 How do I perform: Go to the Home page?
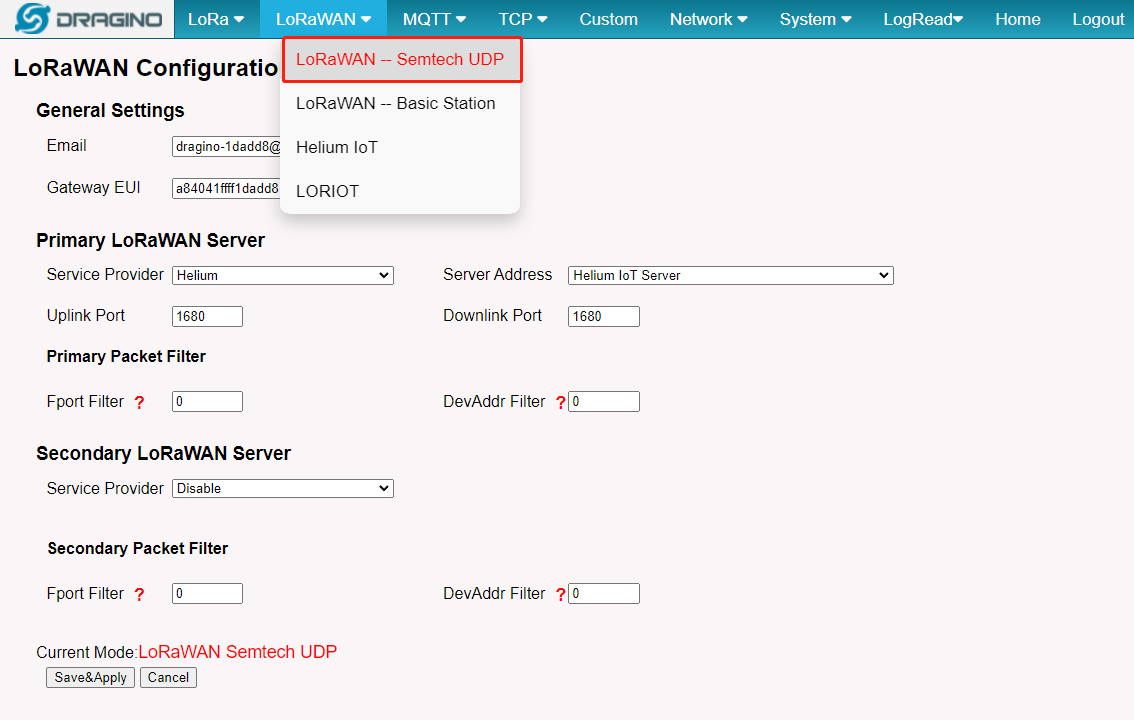pyautogui.click(x=1018, y=20)
